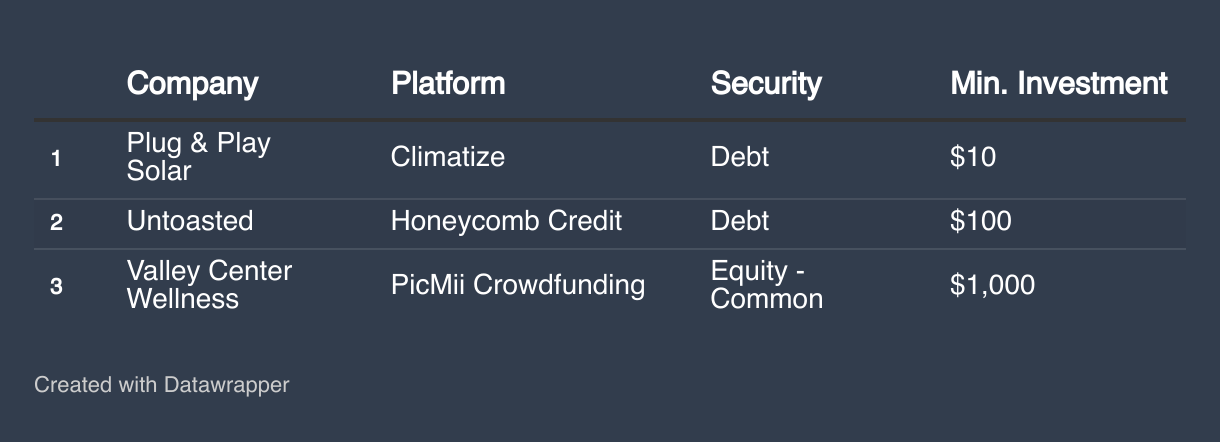Click row number 2
Image resolution: width=1220 pixels, height=442 pixels.
(x=56, y=222)
